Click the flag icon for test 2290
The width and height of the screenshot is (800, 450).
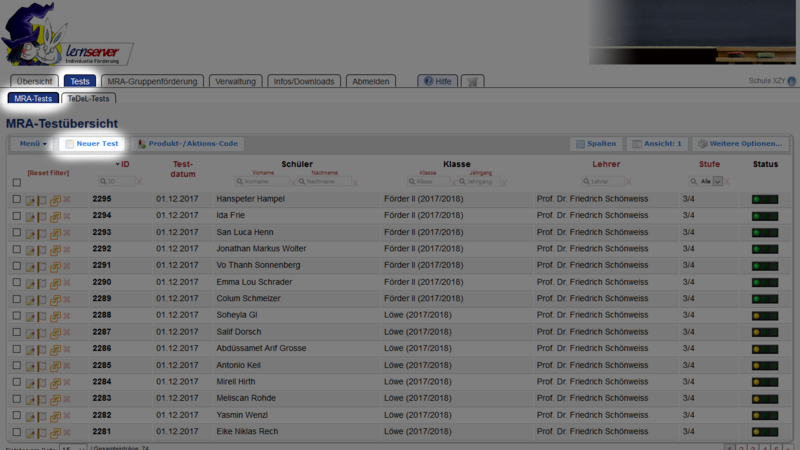(x=42, y=282)
